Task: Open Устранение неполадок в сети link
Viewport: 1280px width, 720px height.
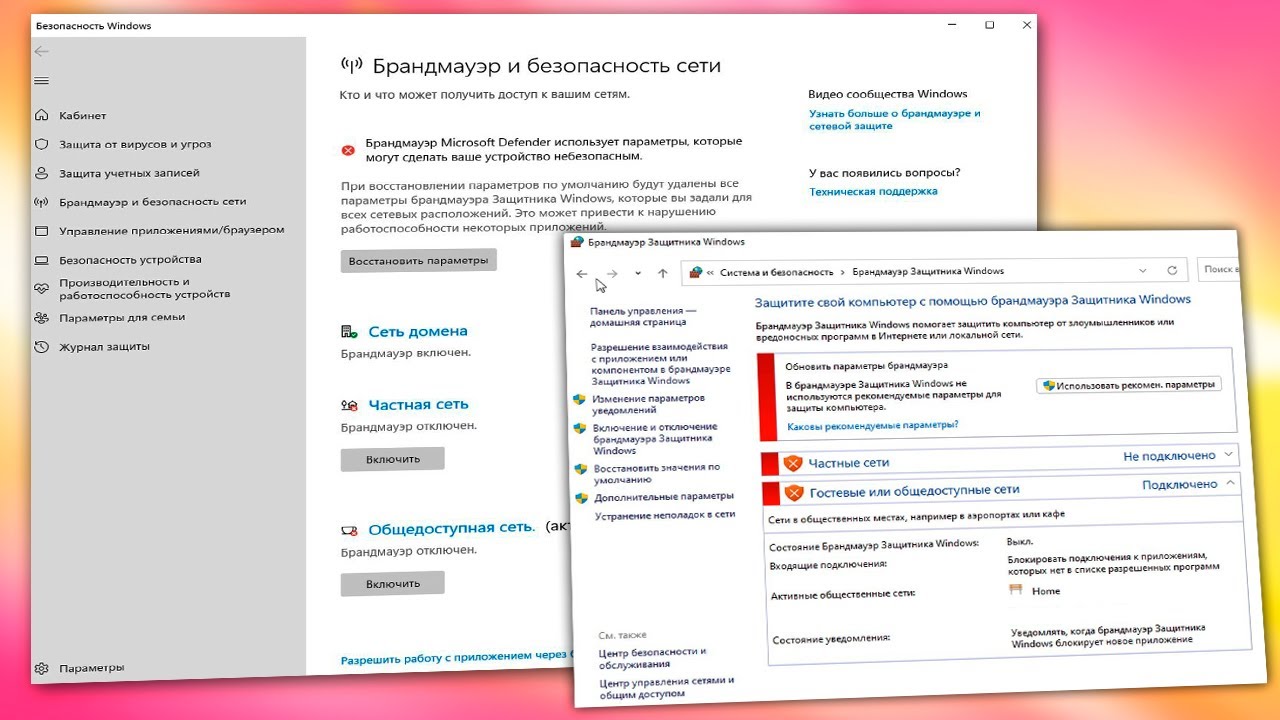Action: 665,515
